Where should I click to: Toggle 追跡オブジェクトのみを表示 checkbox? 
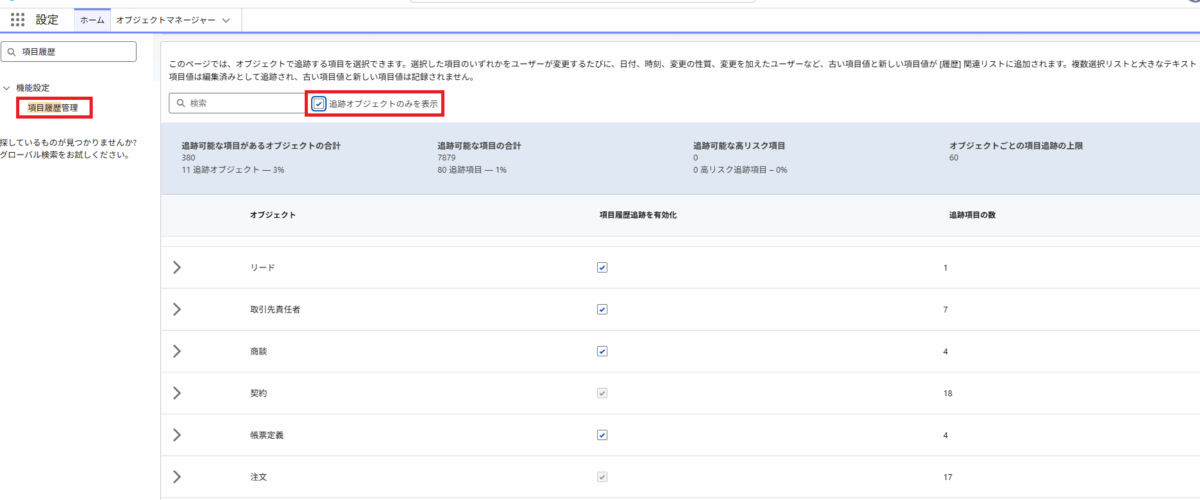318,103
